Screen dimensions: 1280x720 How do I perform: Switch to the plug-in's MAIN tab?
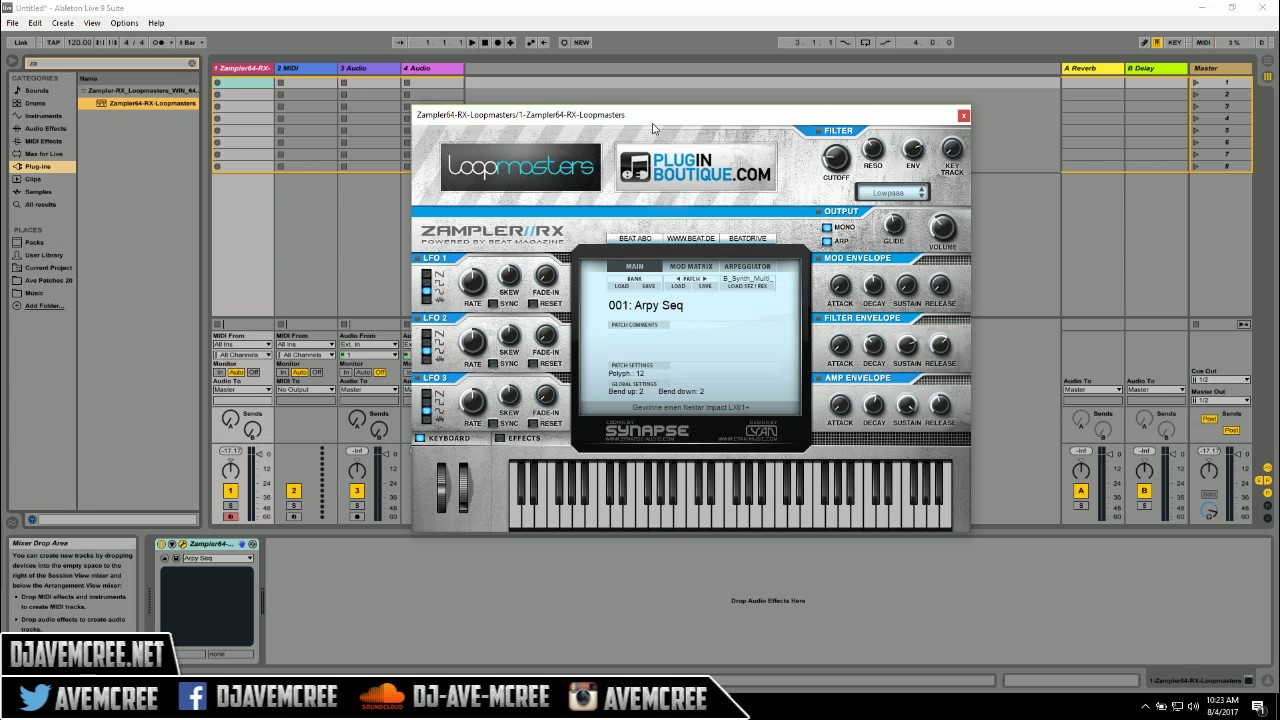click(x=635, y=267)
